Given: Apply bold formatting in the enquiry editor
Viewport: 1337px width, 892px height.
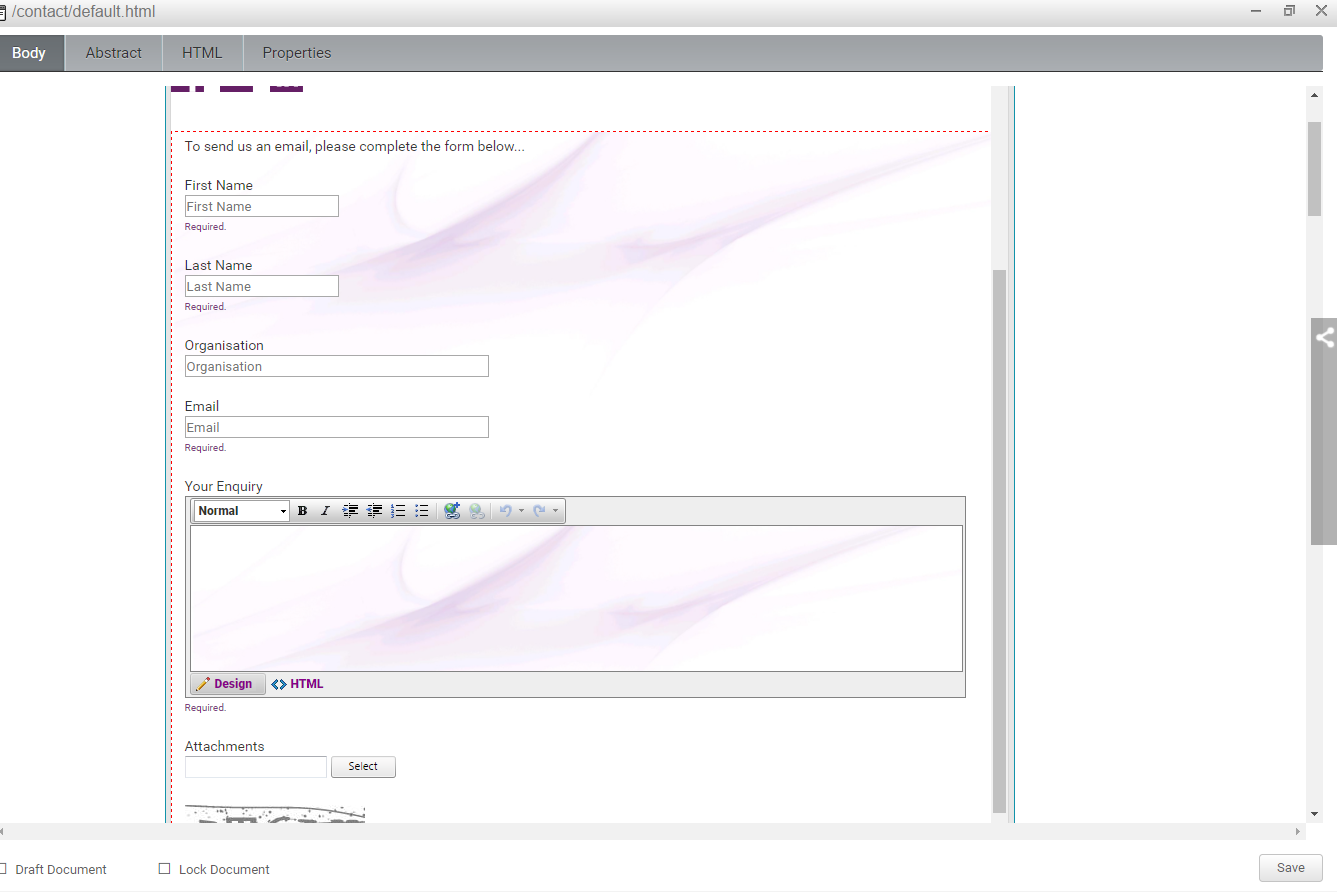Looking at the screenshot, I should pyautogui.click(x=302, y=510).
